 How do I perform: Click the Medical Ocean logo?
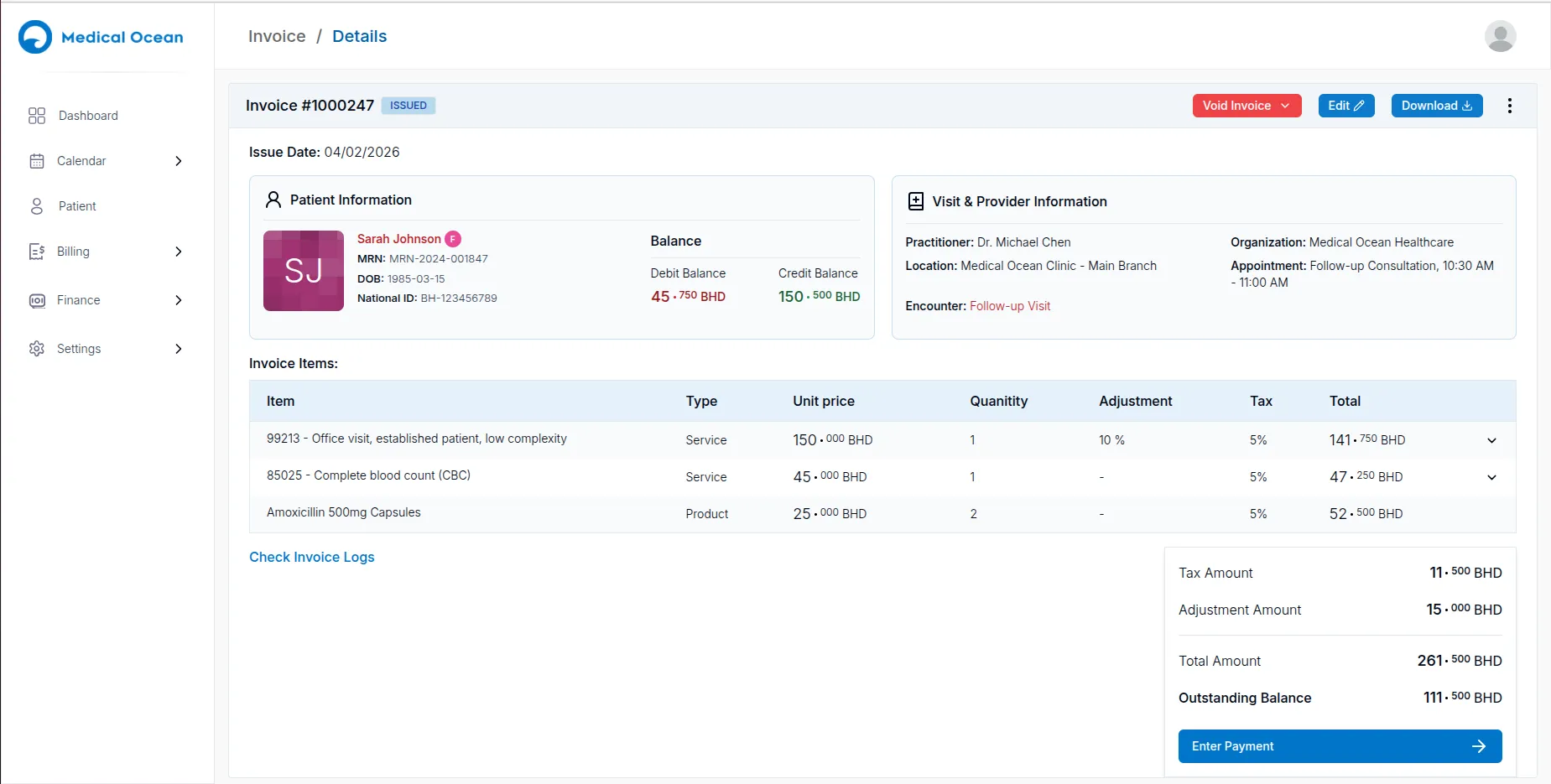[x=100, y=37]
